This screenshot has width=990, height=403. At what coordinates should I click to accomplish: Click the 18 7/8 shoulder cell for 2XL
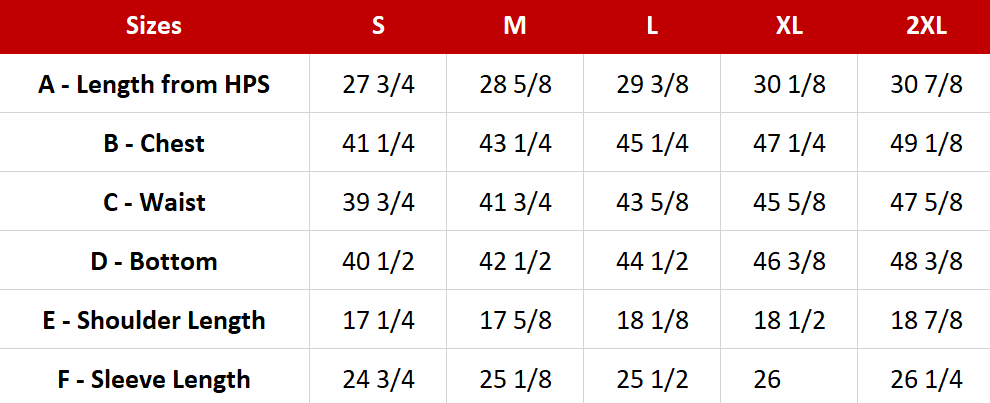point(925,320)
